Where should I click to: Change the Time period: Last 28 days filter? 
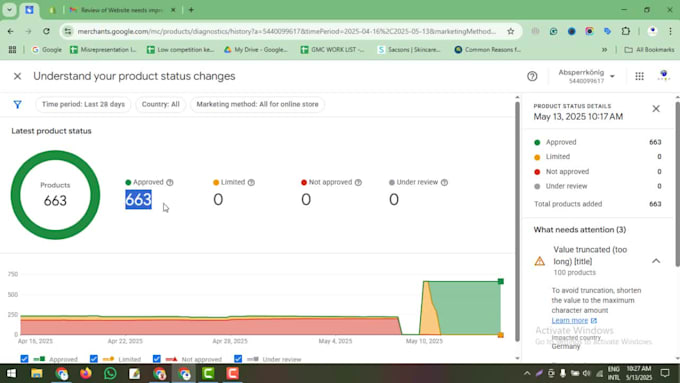83,105
